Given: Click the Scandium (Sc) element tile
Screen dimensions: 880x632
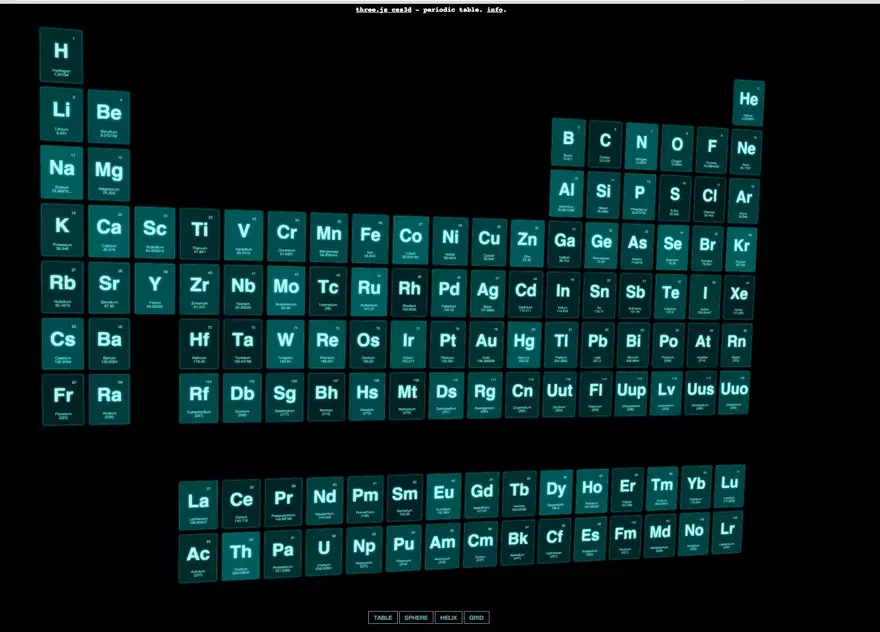Looking at the screenshot, I should tap(154, 233).
